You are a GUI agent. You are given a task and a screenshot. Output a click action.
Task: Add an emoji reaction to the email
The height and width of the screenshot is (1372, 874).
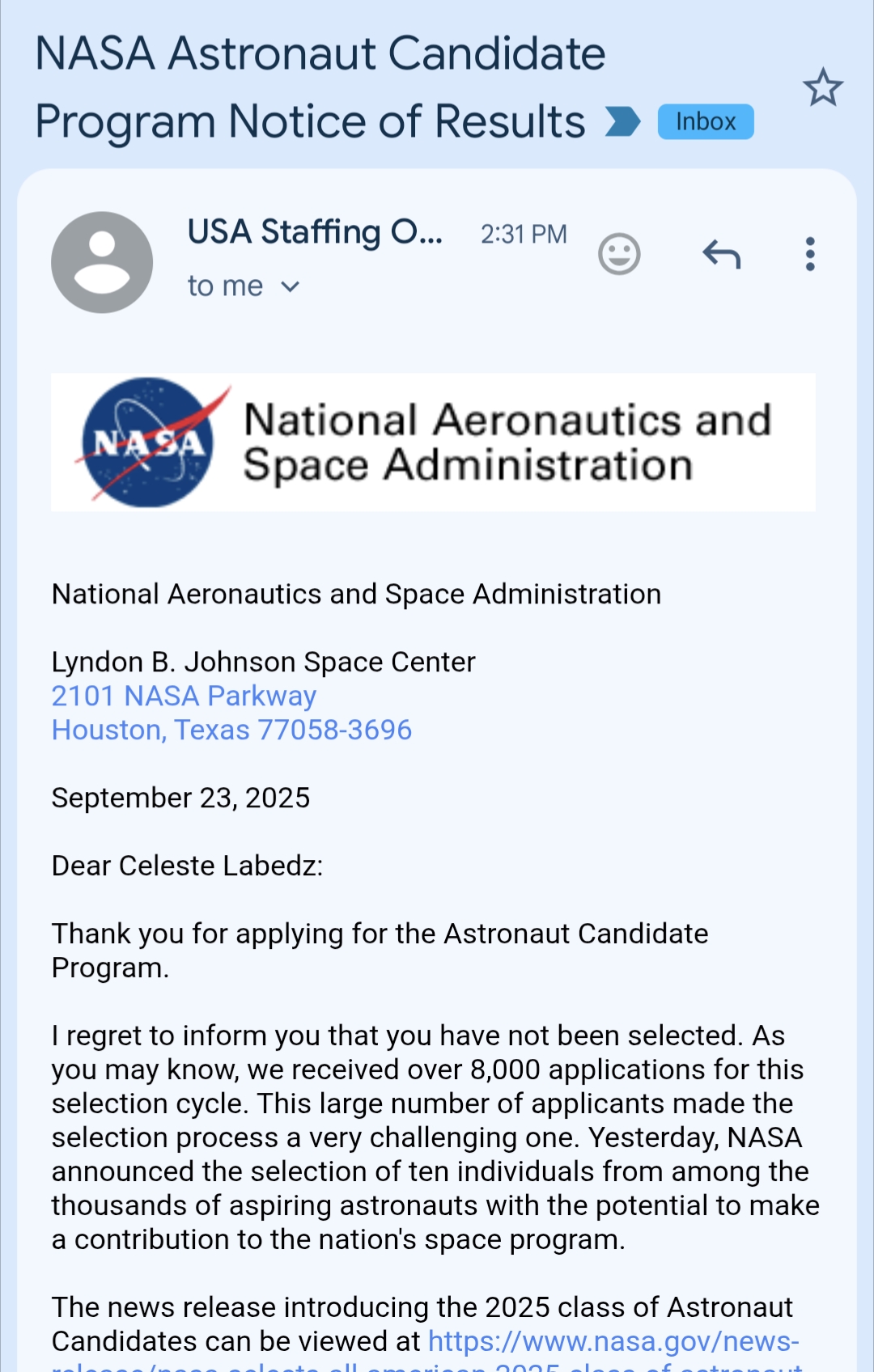coord(619,255)
